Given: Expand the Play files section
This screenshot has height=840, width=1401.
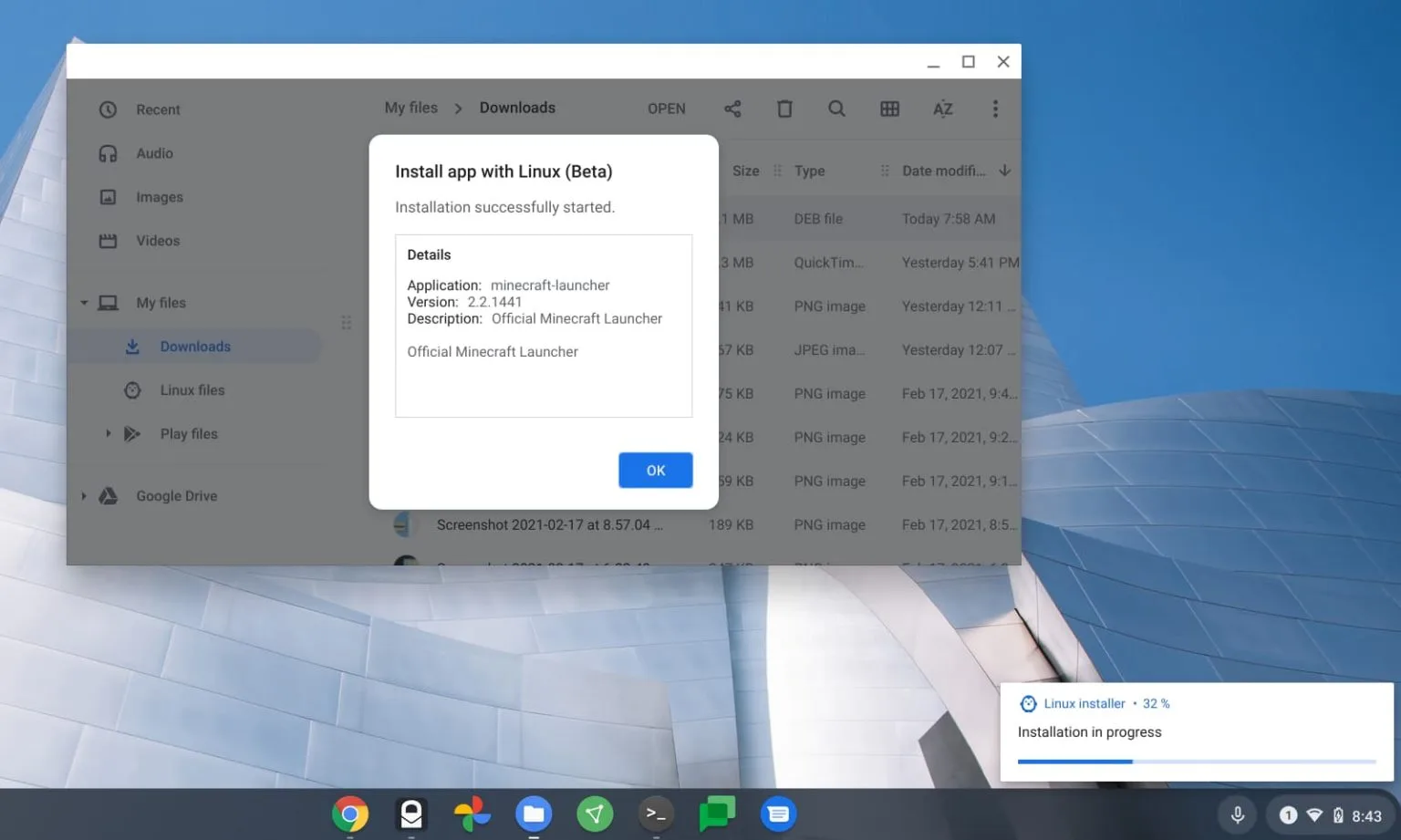Looking at the screenshot, I should [109, 433].
